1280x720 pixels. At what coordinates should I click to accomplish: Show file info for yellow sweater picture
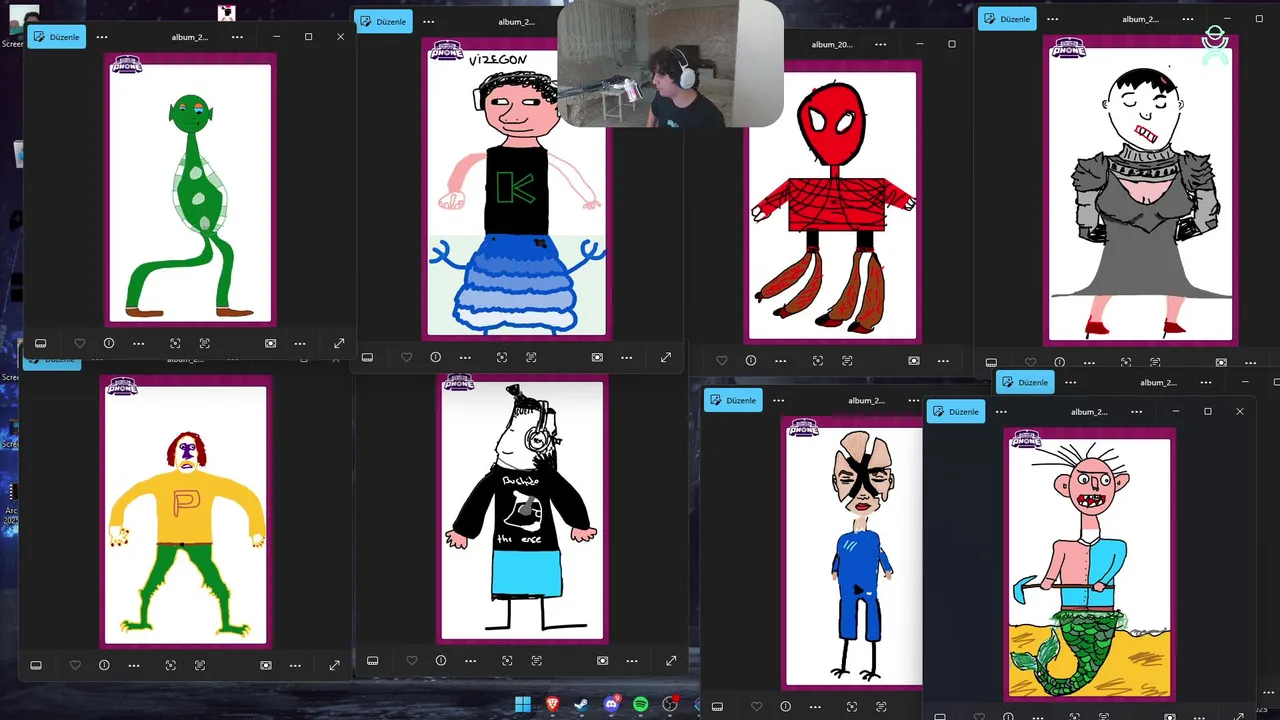[x=104, y=665]
